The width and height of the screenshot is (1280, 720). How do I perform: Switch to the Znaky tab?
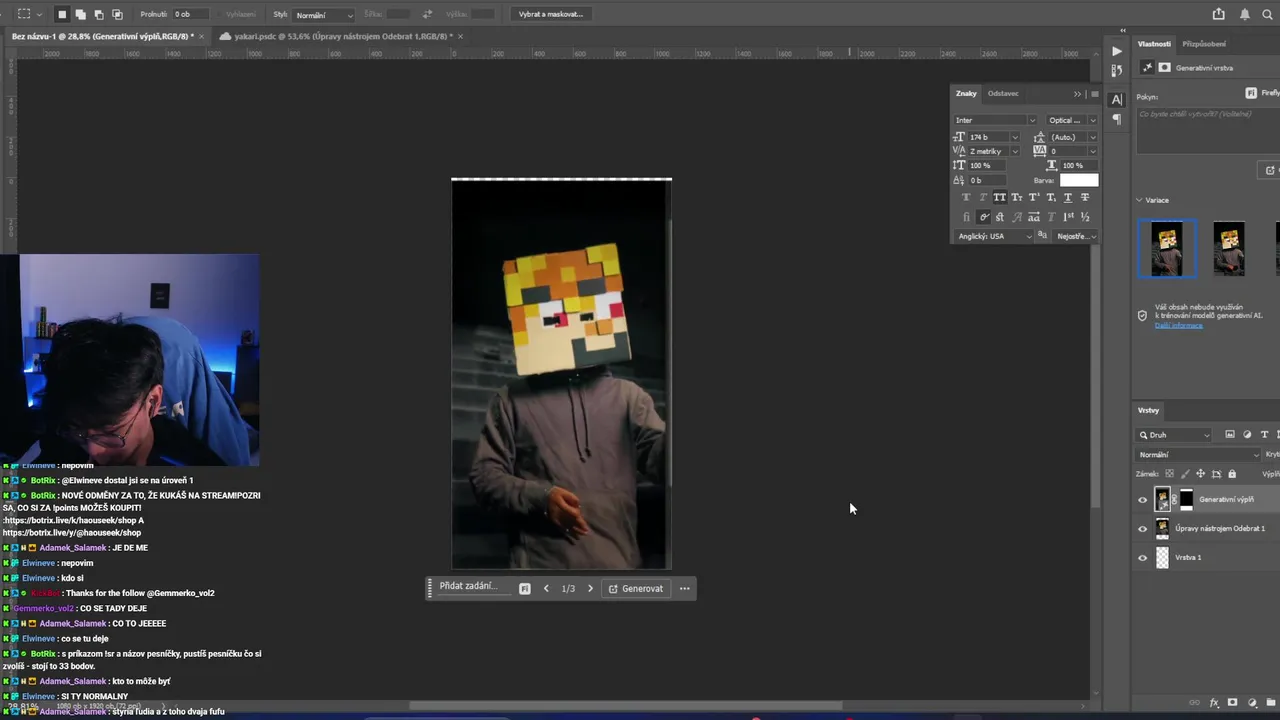966,93
